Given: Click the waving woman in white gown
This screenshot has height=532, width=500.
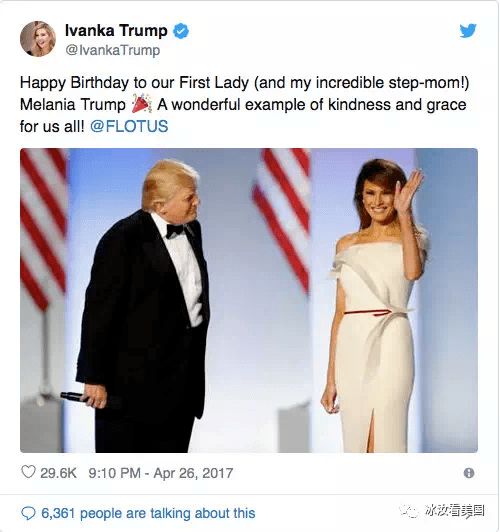Looking at the screenshot, I should (x=375, y=305).
